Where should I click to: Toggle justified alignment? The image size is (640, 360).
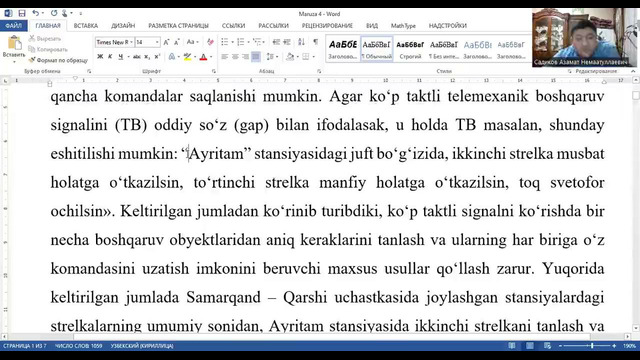pyautogui.click(x=256, y=57)
